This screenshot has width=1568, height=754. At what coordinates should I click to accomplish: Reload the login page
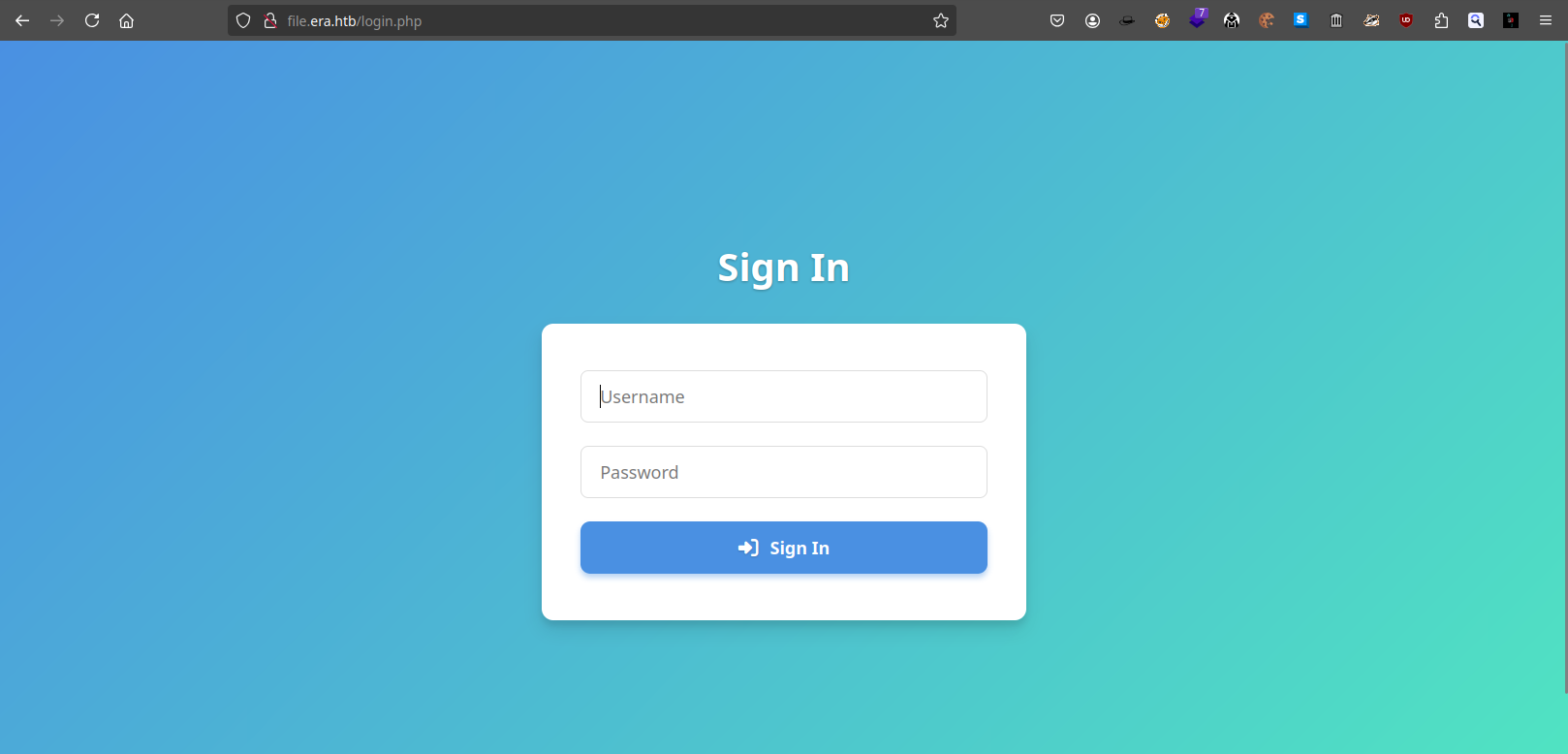92,20
